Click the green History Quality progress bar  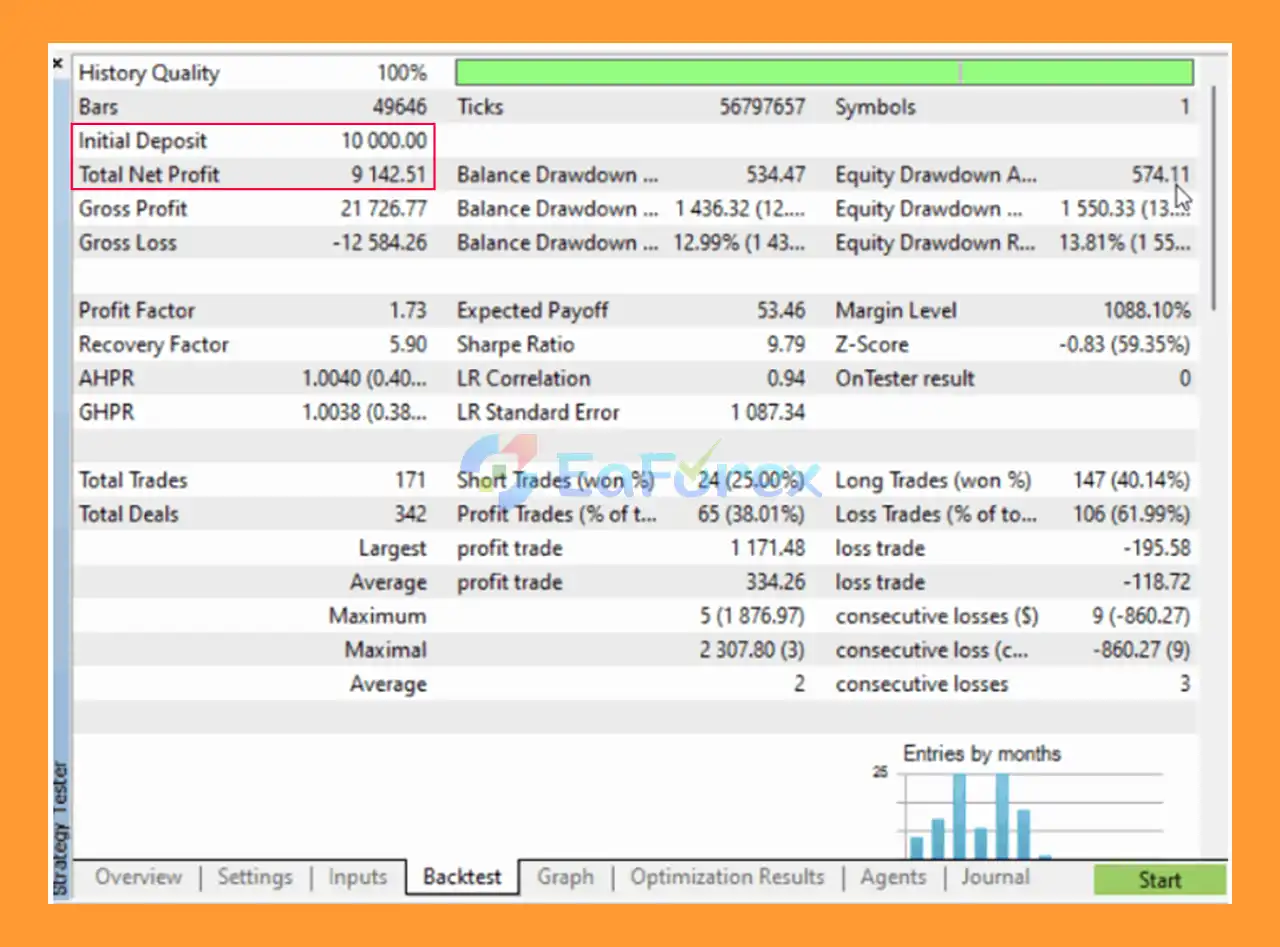coord(825,71)
